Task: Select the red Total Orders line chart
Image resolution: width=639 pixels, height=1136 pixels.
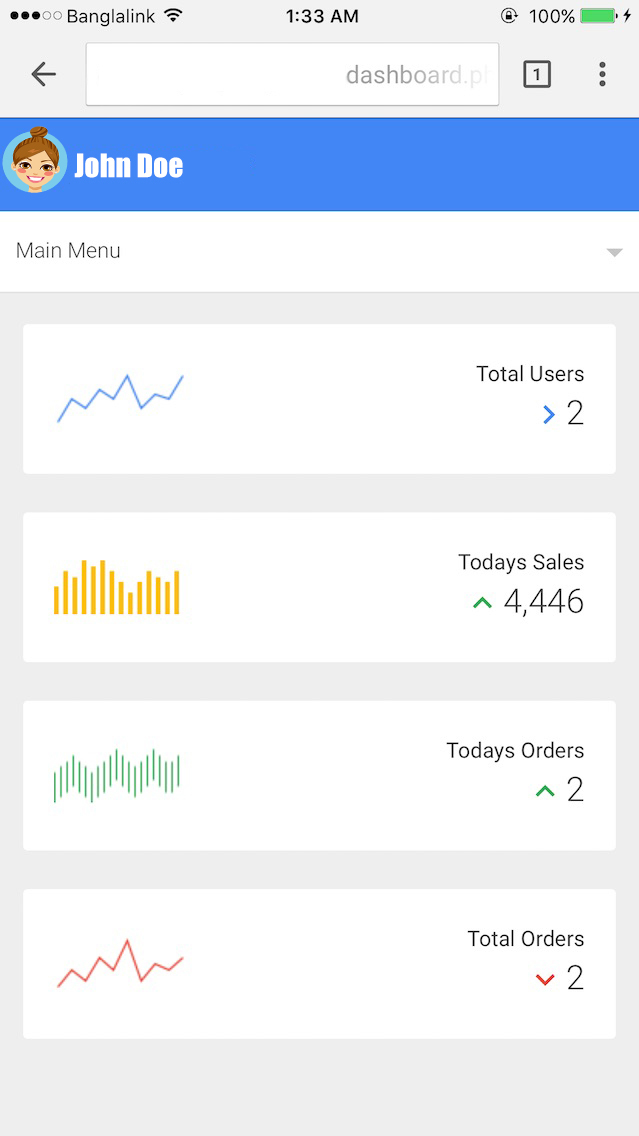Action: coord(120,964)
